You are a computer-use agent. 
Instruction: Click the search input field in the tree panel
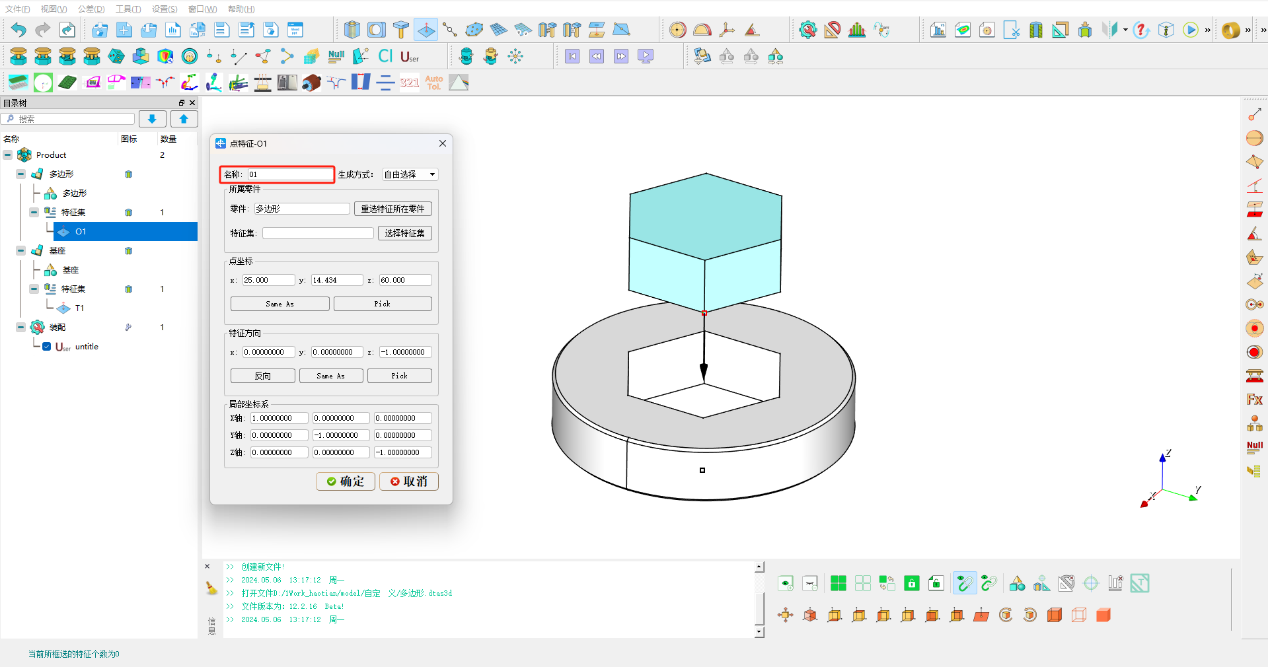coord(68,117)
